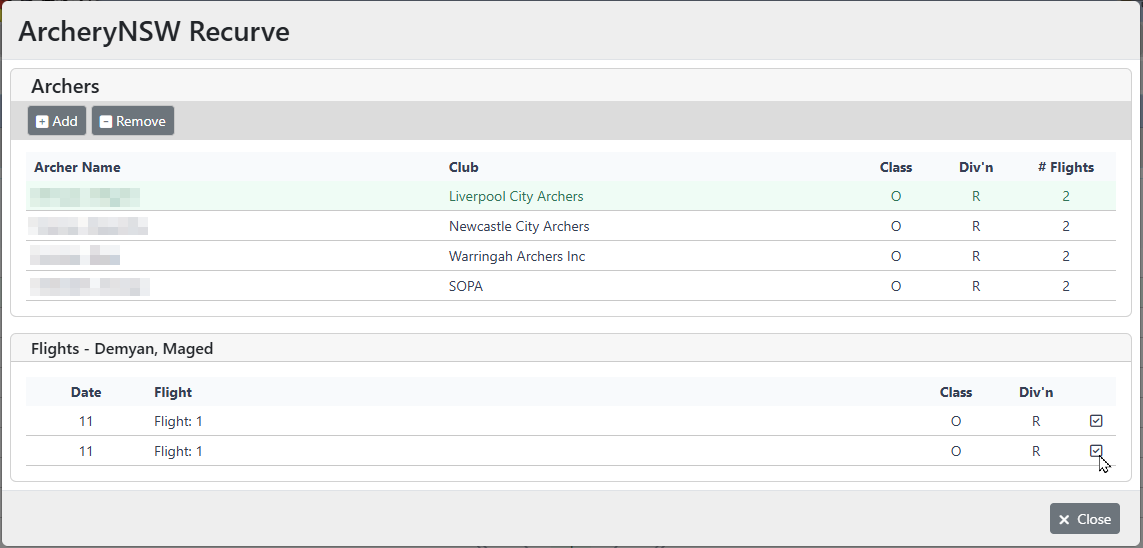
Task: Toggle the checkbox on the last flight row
Action: pos(1096,451)
